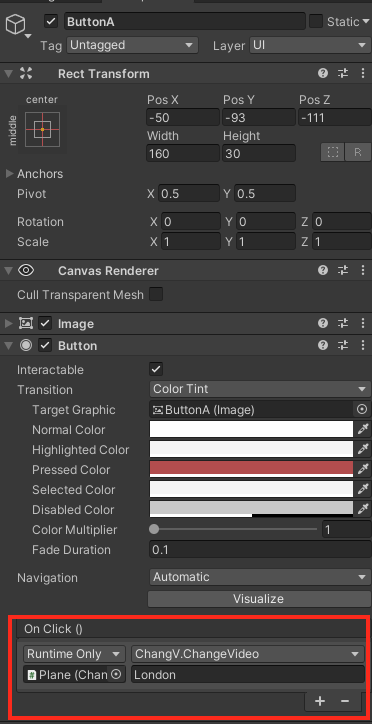Click the Fade Duration field
This screenshot has width=372, height=724.
coord(260,549)
